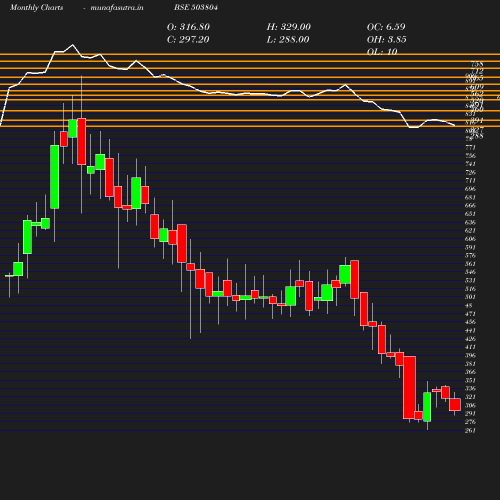Click the 726 price axis label

tap(470, 172)
